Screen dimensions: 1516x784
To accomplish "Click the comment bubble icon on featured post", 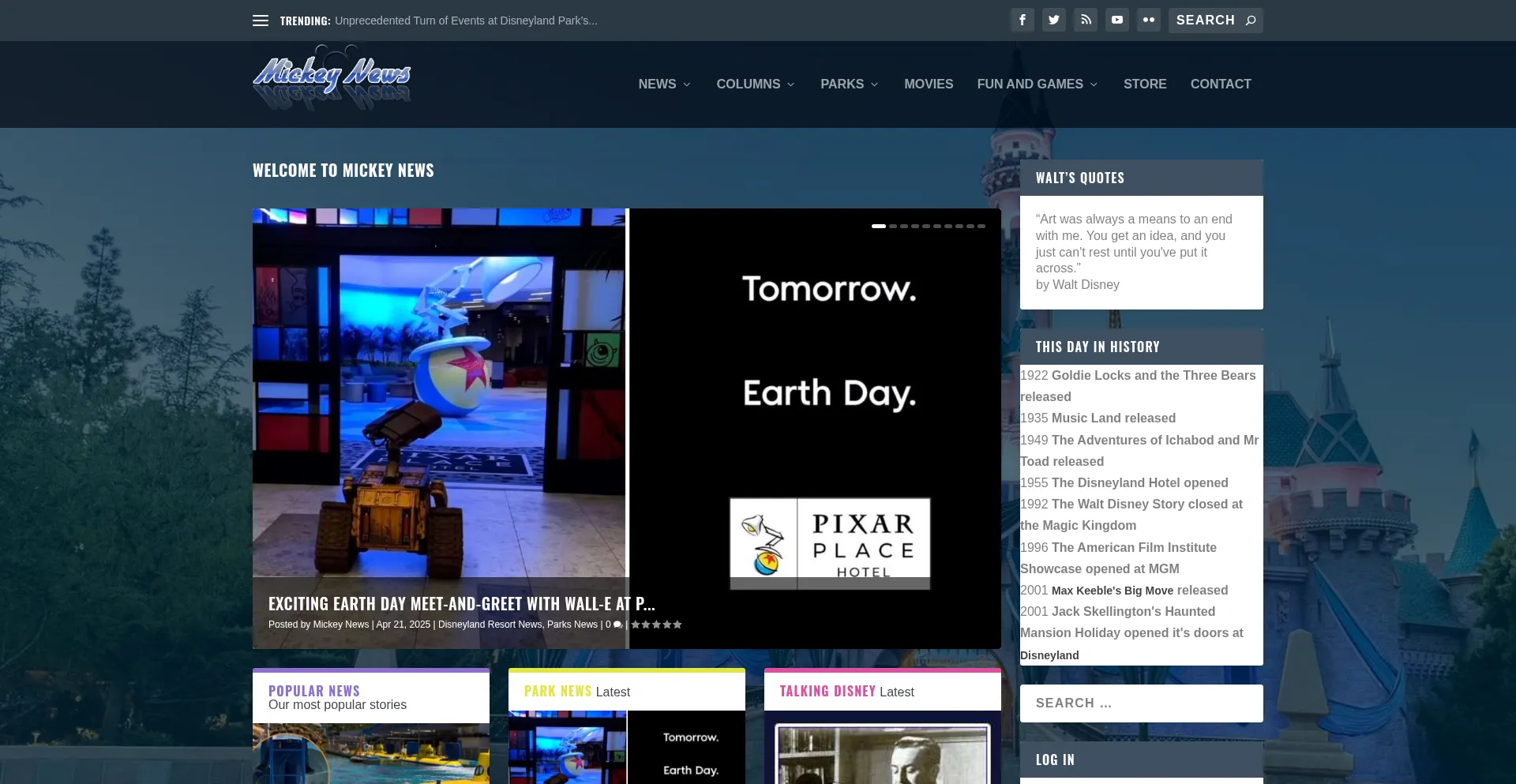I will pyautogui.click(x=617, y=625).
